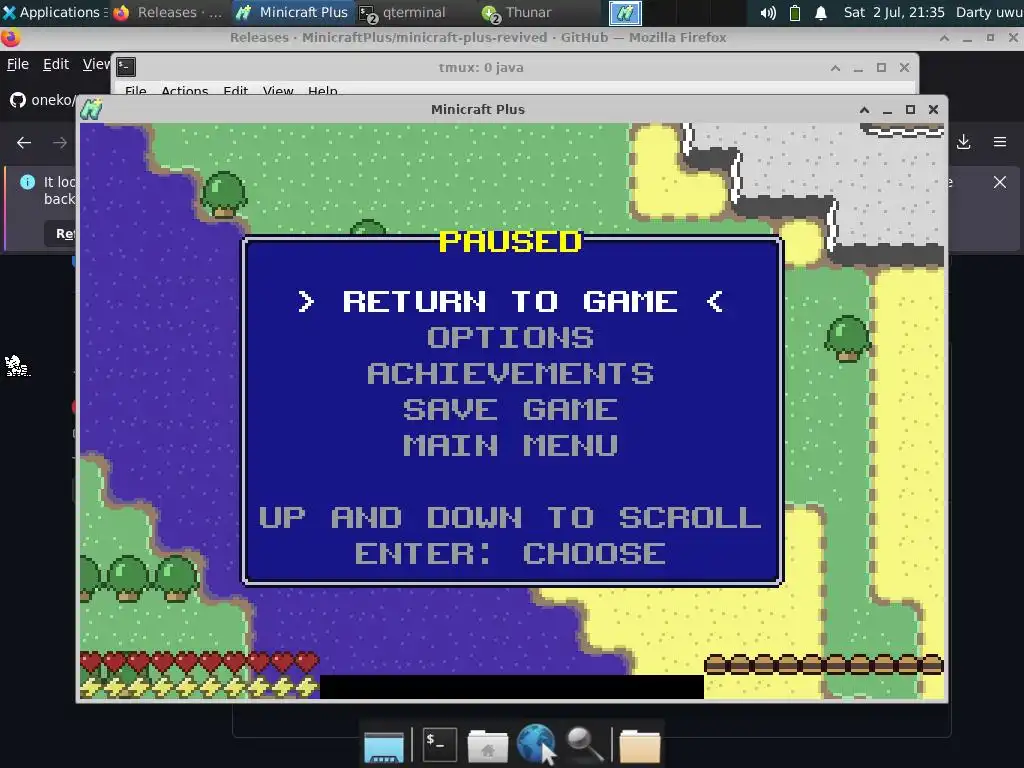1024x768 pixels.
Task: Click the terminal icon in tmux title bar
Action: pos(126,67)
